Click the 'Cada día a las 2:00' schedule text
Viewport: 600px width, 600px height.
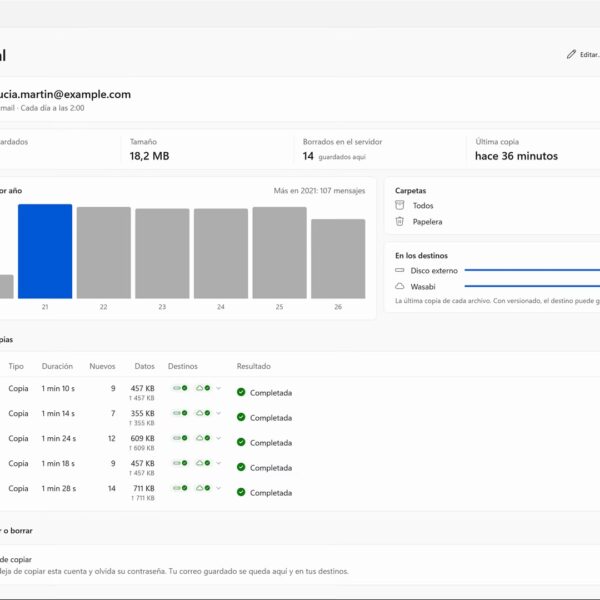coord(52,108)
